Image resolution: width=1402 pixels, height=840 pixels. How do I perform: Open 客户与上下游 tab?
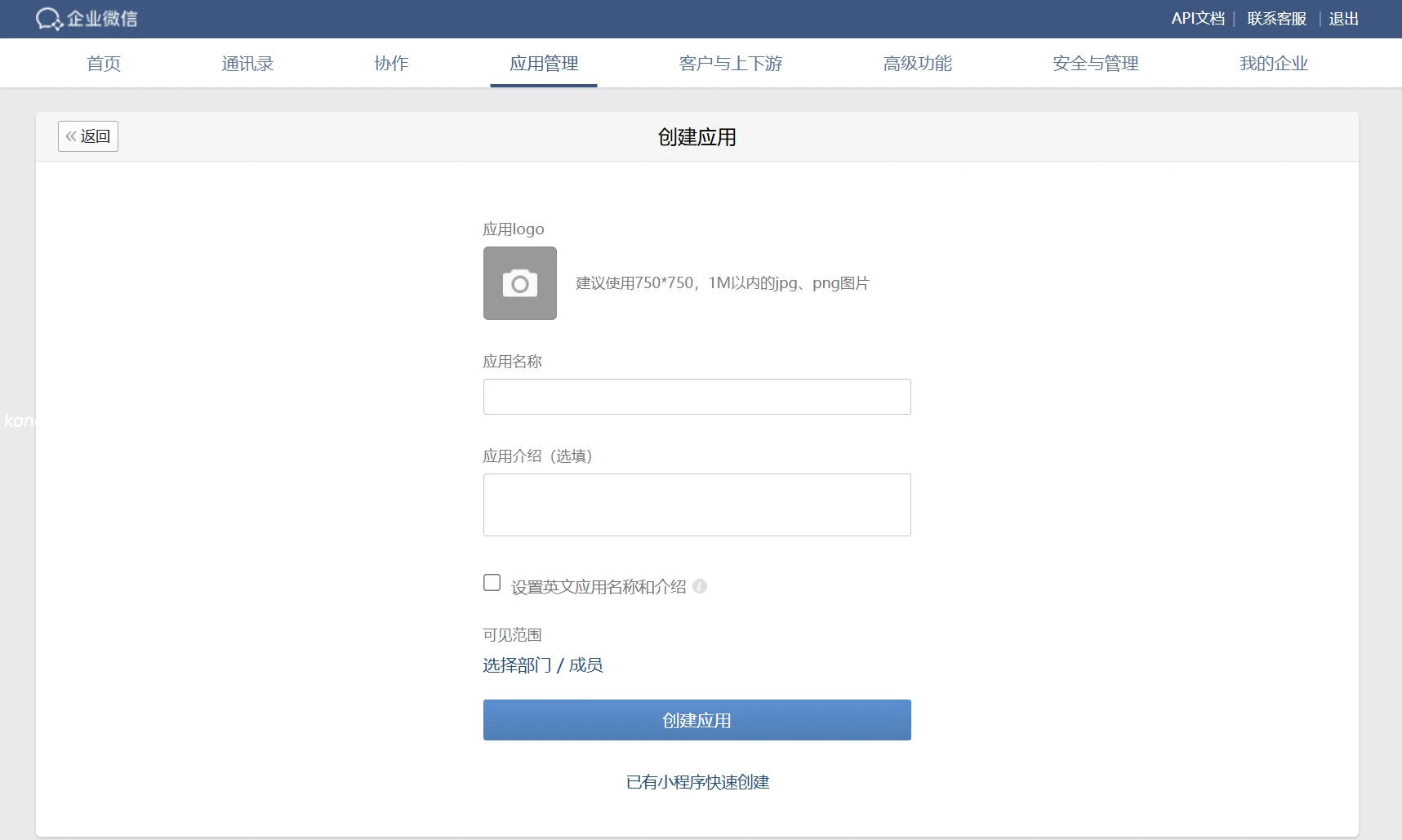[x=731, y=64]
